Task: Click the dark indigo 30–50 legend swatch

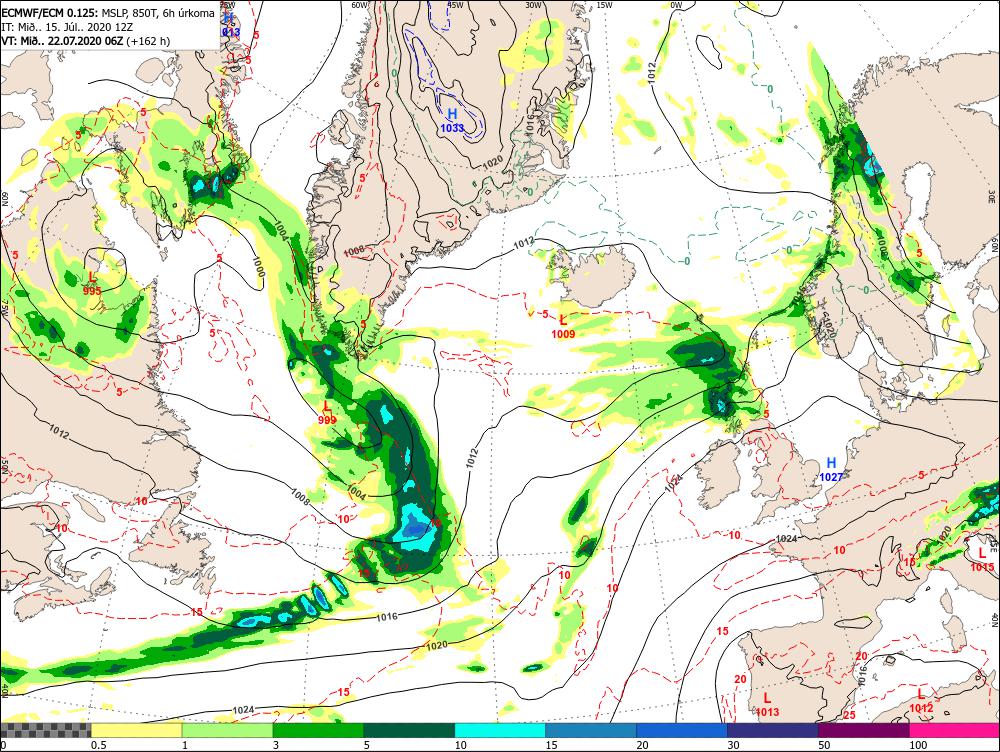Action: click(x=773, y=730)
